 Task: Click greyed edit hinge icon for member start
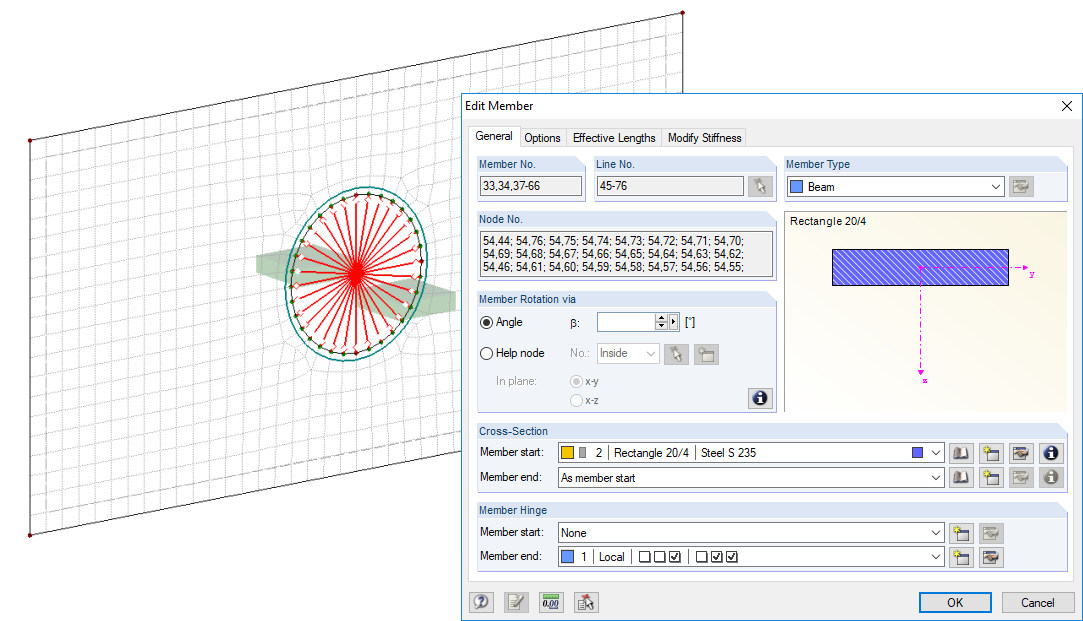tap(991, 533)
